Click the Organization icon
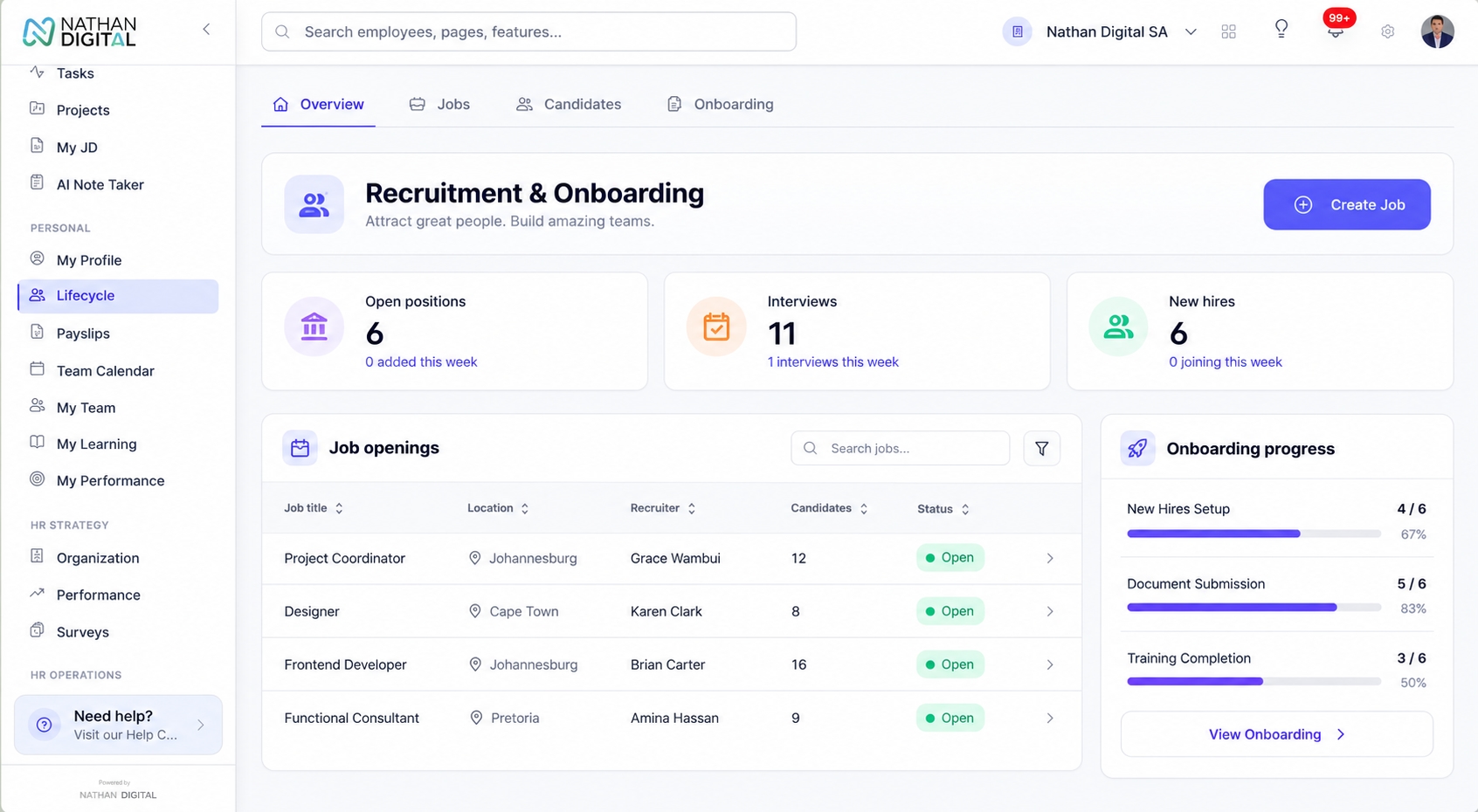Viewport: 1478px width, 812px height. (37, 556)
